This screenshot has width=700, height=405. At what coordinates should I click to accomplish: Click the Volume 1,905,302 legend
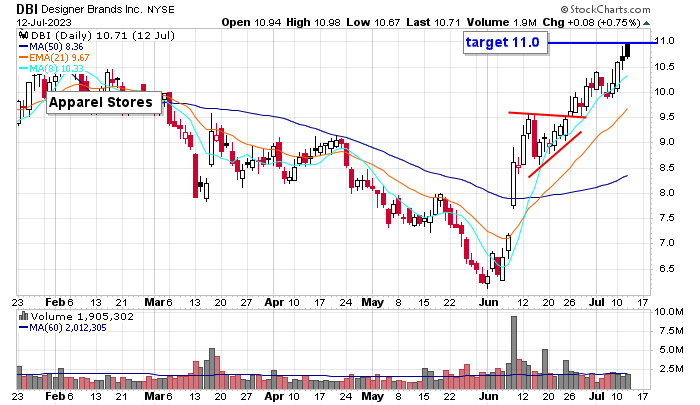(82, 317)
